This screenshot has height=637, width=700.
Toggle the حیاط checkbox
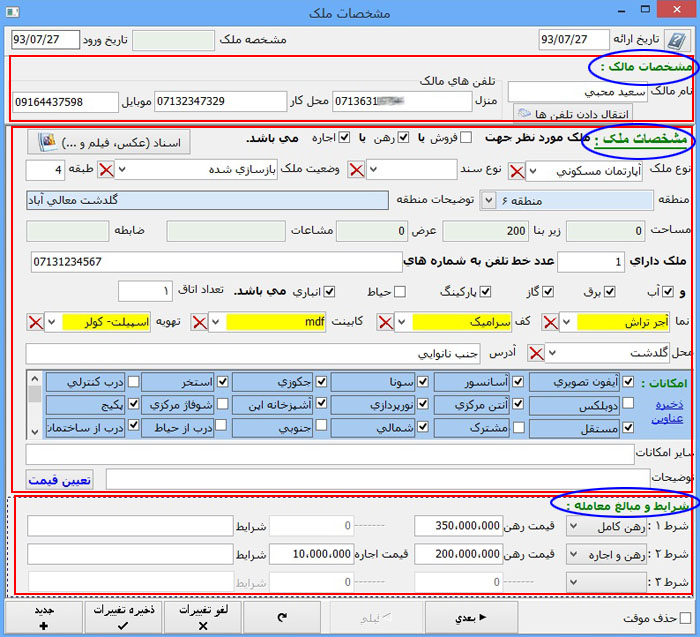400,291
